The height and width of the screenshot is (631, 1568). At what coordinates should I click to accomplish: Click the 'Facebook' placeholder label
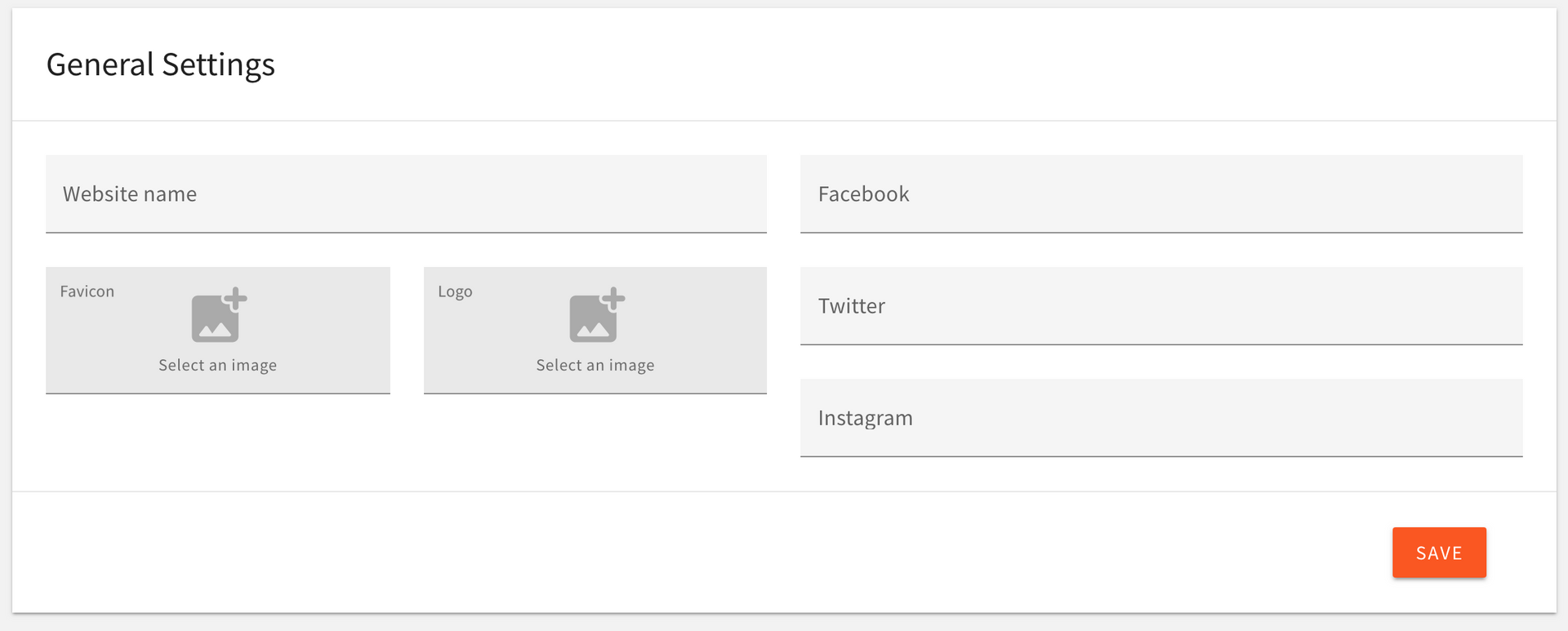[x=863, y=194]
